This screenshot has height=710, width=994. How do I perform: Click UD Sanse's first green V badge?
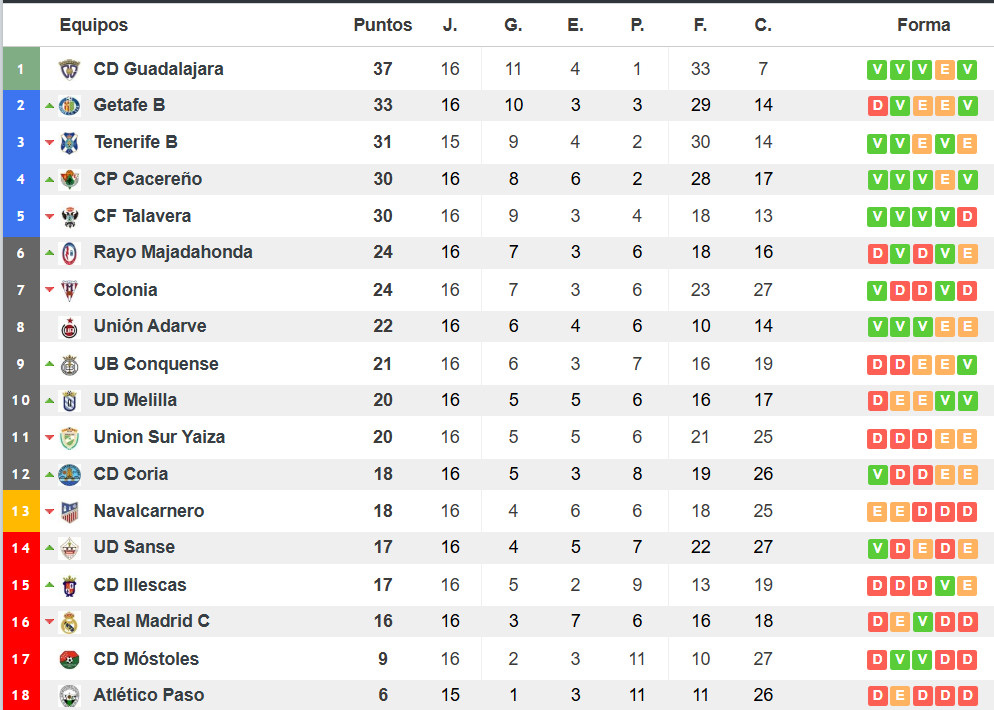coord(877,548)
